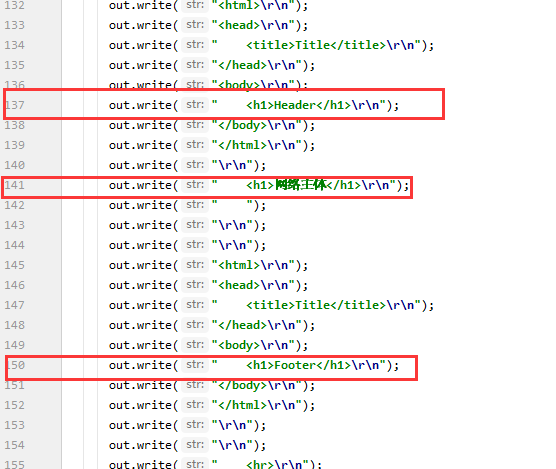Click gutter line number 143
The height and width of the screenshot is (469, 556).
[x=15, y=225]
